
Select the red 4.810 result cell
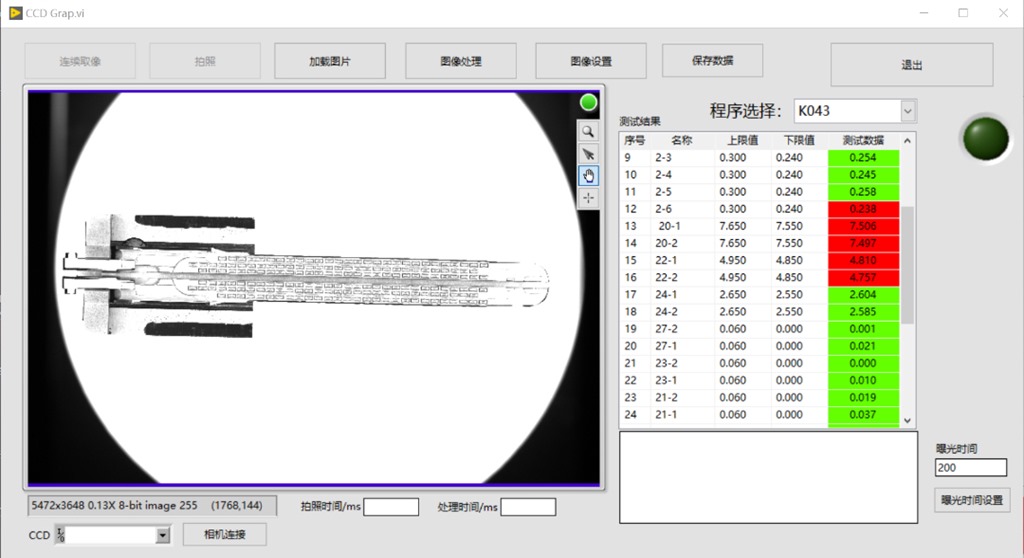863,260
